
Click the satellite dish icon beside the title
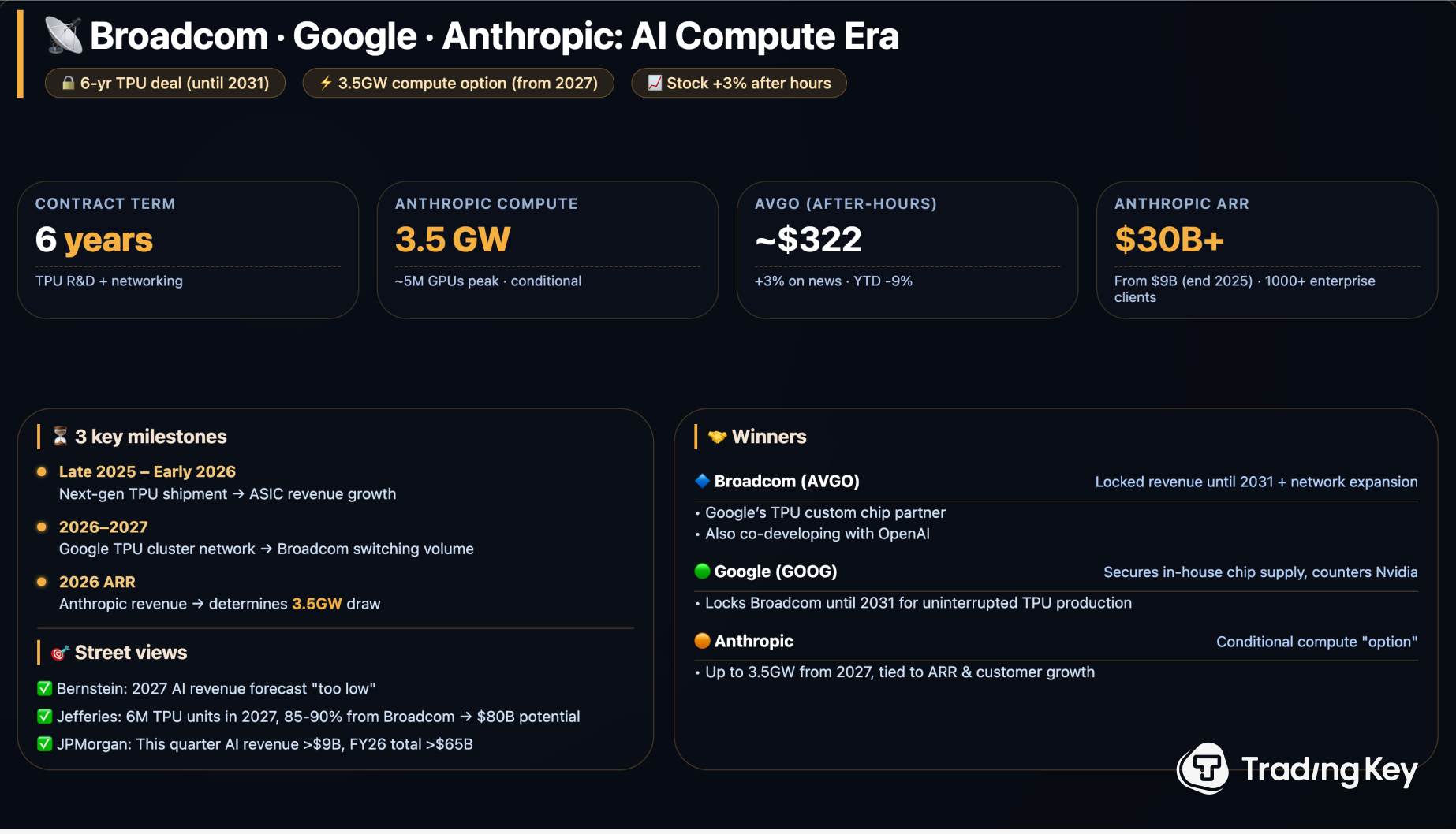point(63,35)
